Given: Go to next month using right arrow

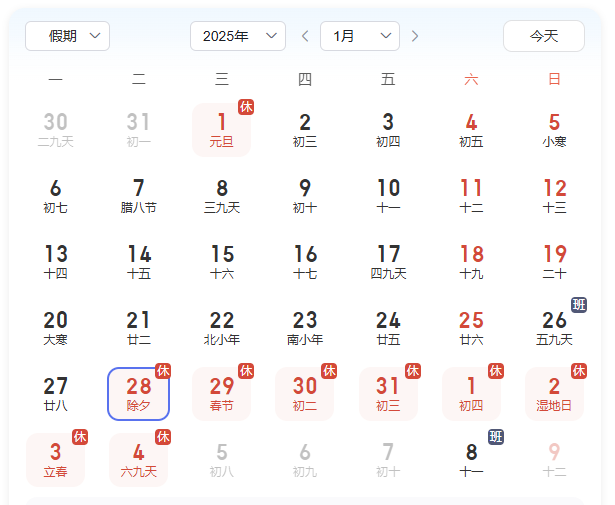Looking at the screenshot, I should coord(415,36).
